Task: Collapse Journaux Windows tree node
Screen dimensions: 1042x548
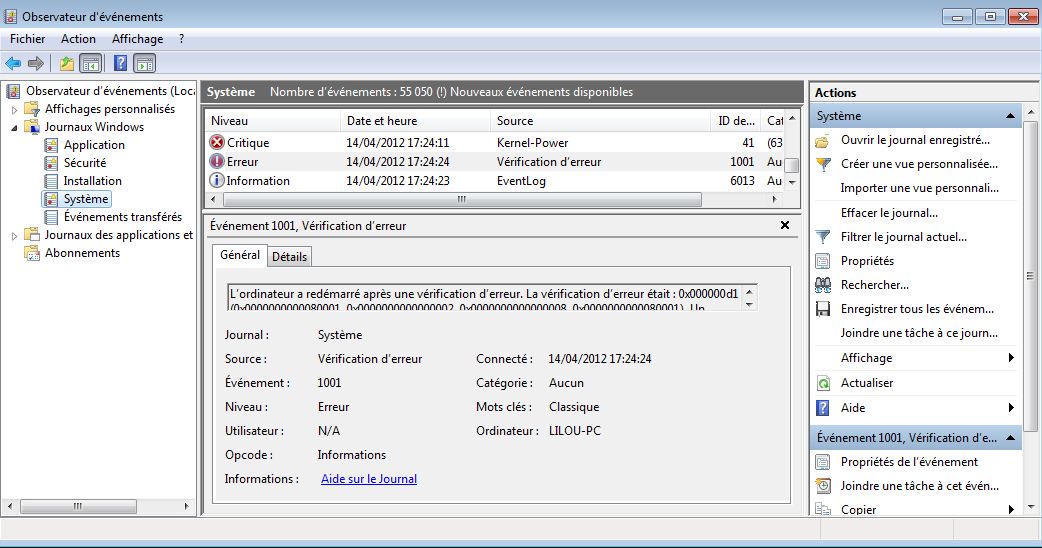Action: point(15,128)
